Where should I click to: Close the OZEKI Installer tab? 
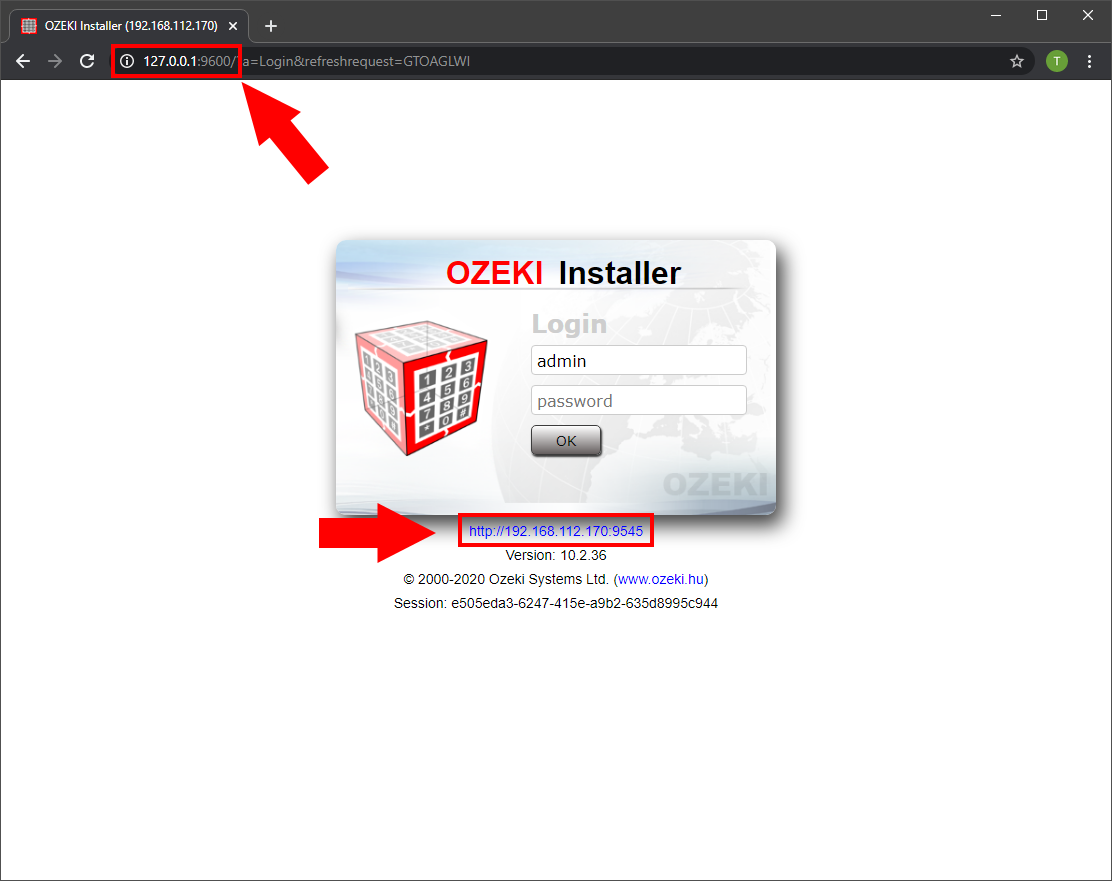233,26
